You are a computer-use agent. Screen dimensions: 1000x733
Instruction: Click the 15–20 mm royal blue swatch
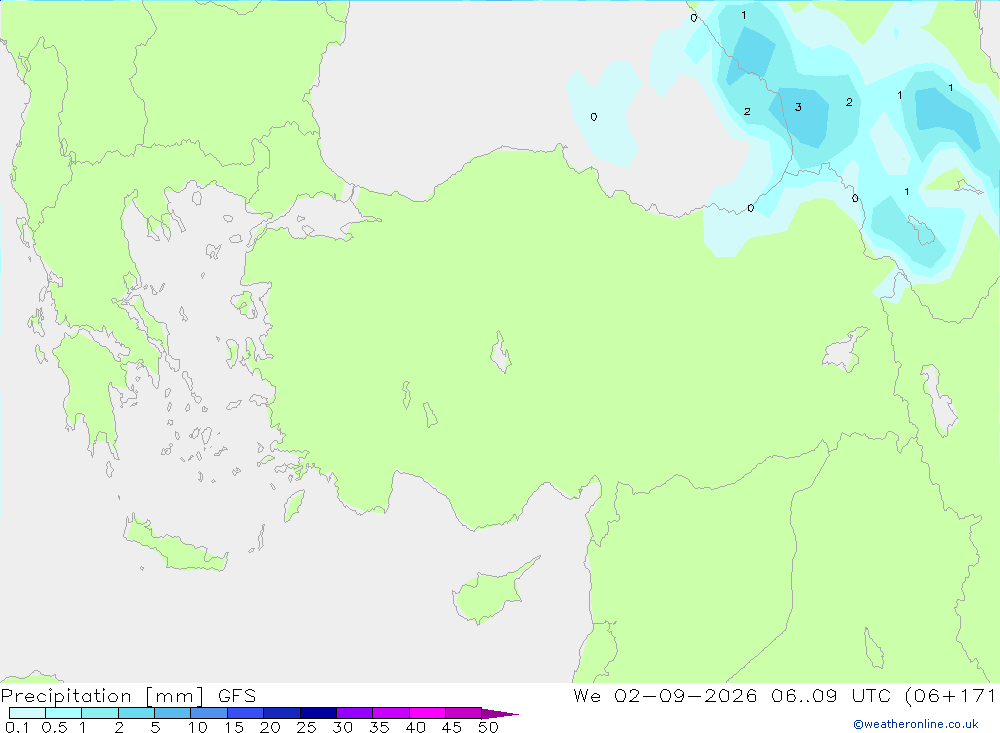245,713
